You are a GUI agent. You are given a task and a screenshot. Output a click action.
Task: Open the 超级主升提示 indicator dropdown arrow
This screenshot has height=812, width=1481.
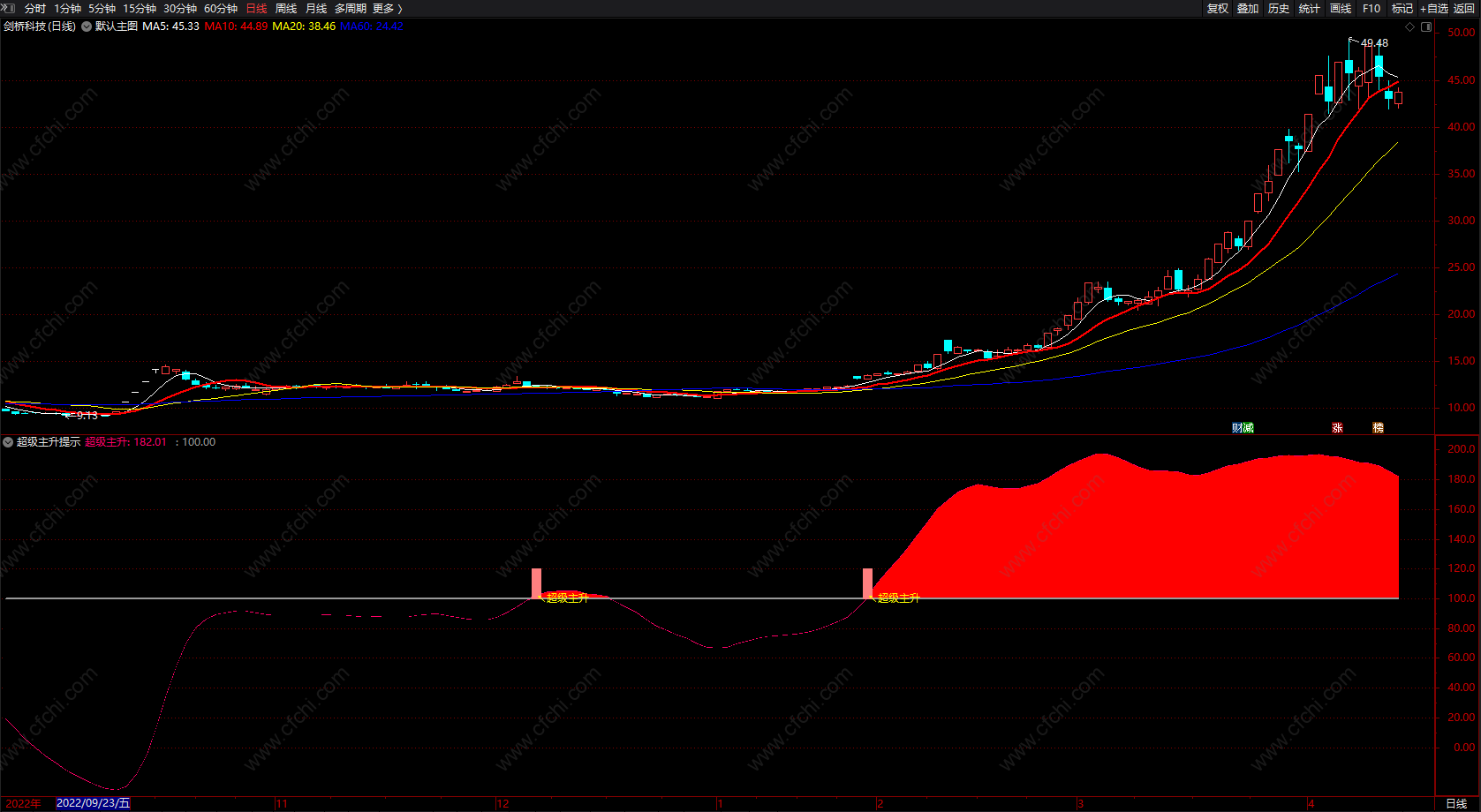point(8,442)
